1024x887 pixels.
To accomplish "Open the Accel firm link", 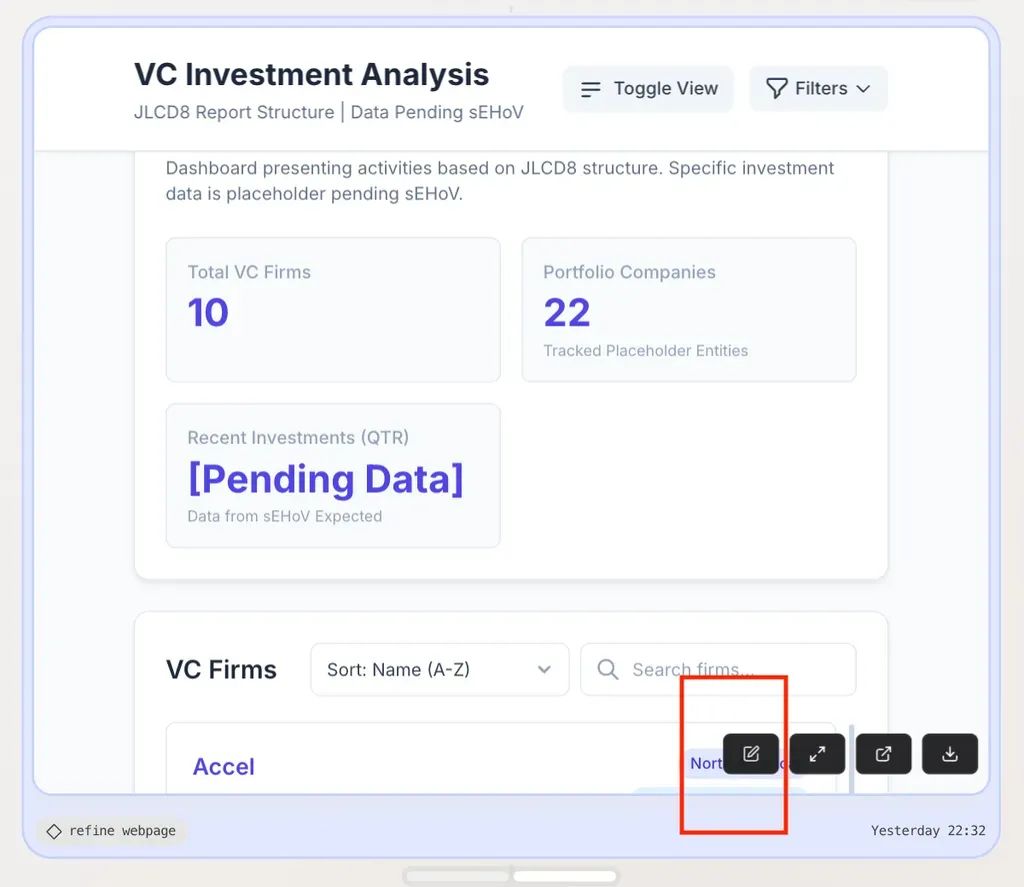I will coord(223,766).
